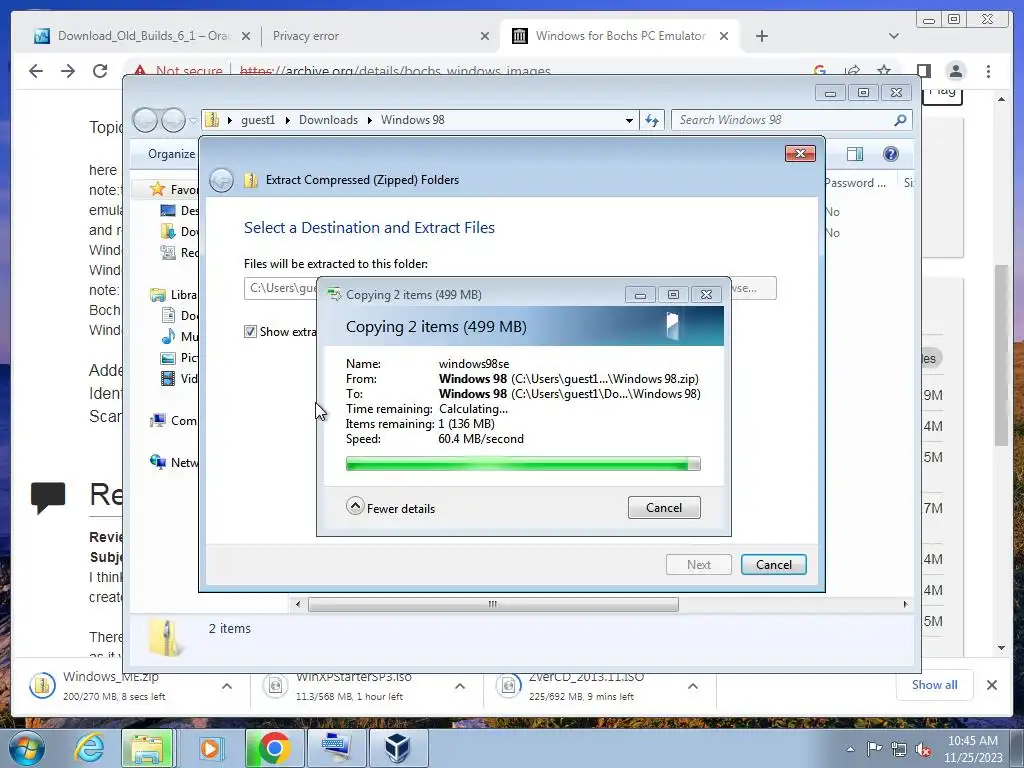The height and width of the screenshot is (768, 1024).
Task: Open the Organize menu in Explorer
Action: click(x=171, y=154)
